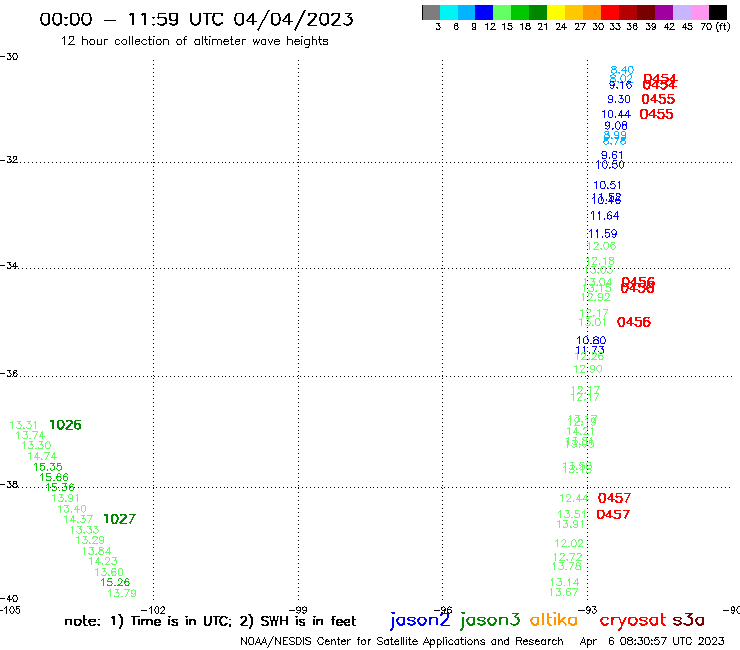Click the pink swatch in the color legend
The width and height of the screenshot is (740, 650).
point(699,12)
